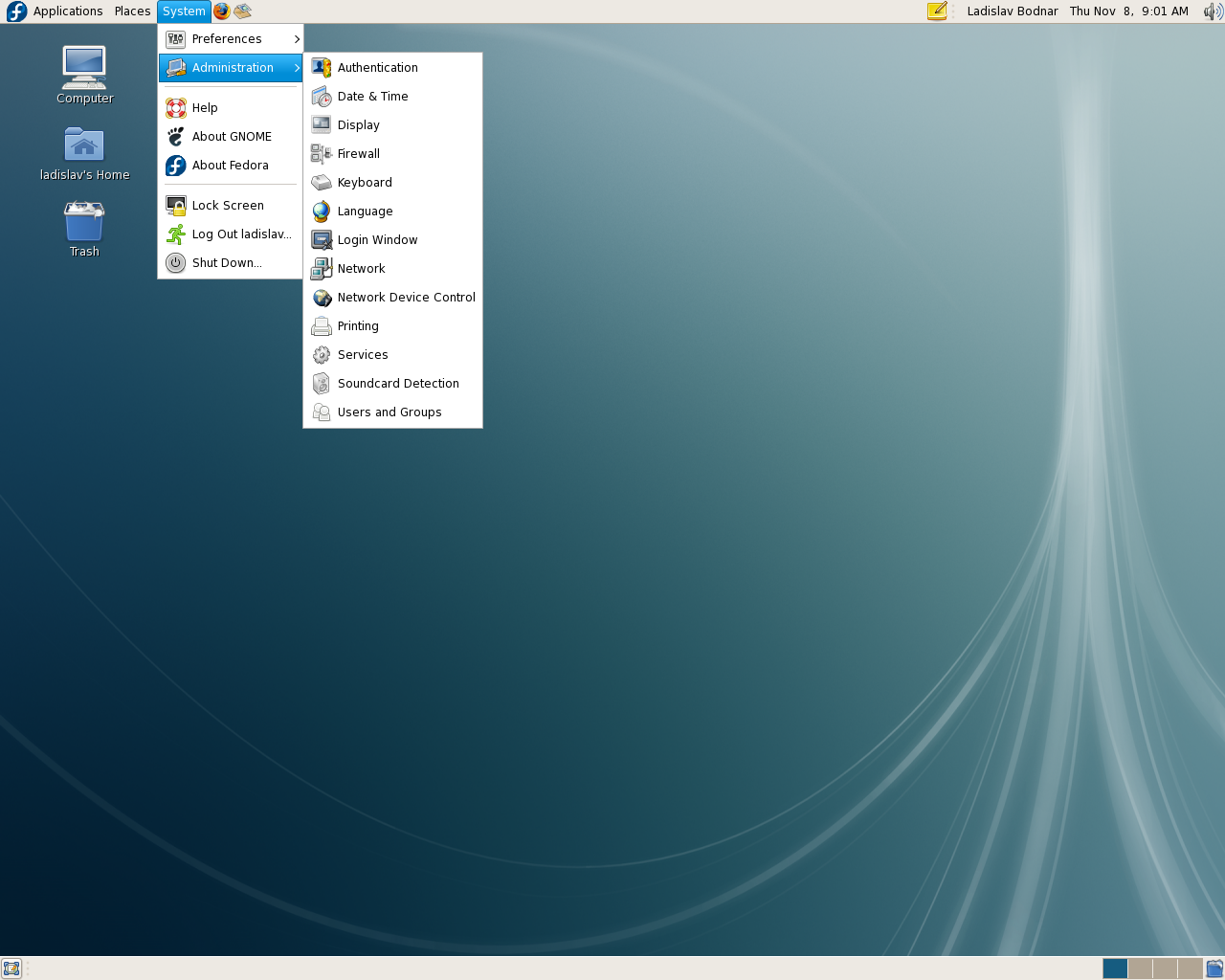Select Shut Down from System menu
The width and height of the screenshot is (1225, 980).
tap(231, 263)
